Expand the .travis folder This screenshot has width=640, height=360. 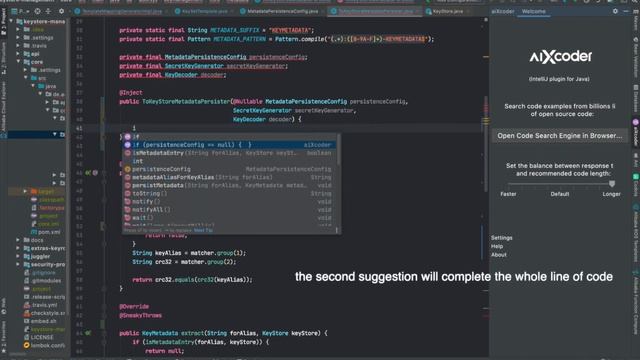[18, 45]
